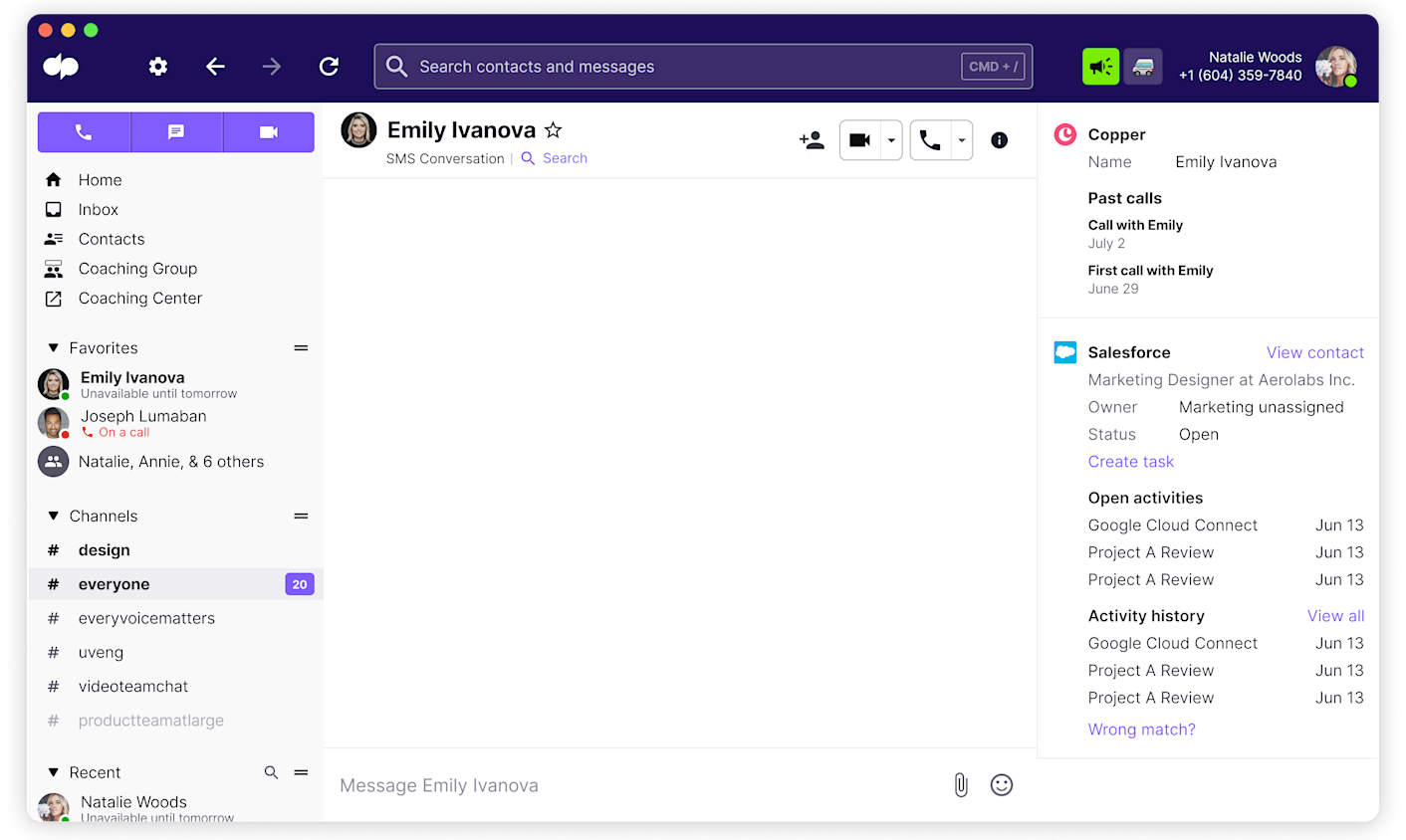Compose new message from sidebar chat button
This screenshot has height=840, width=1406.
[x=176, y=132]
